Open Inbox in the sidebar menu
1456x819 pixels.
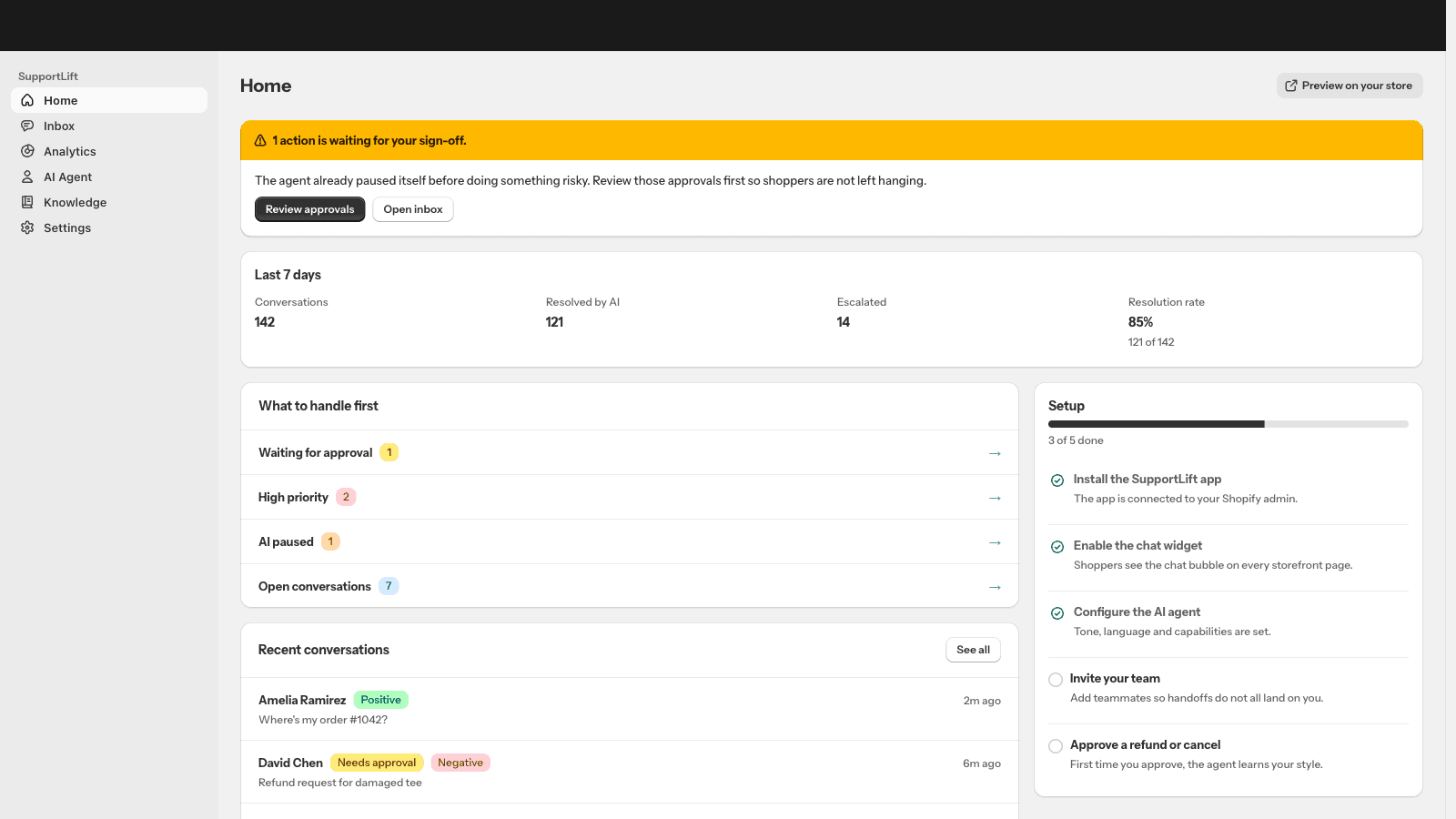tap(109, 126)
